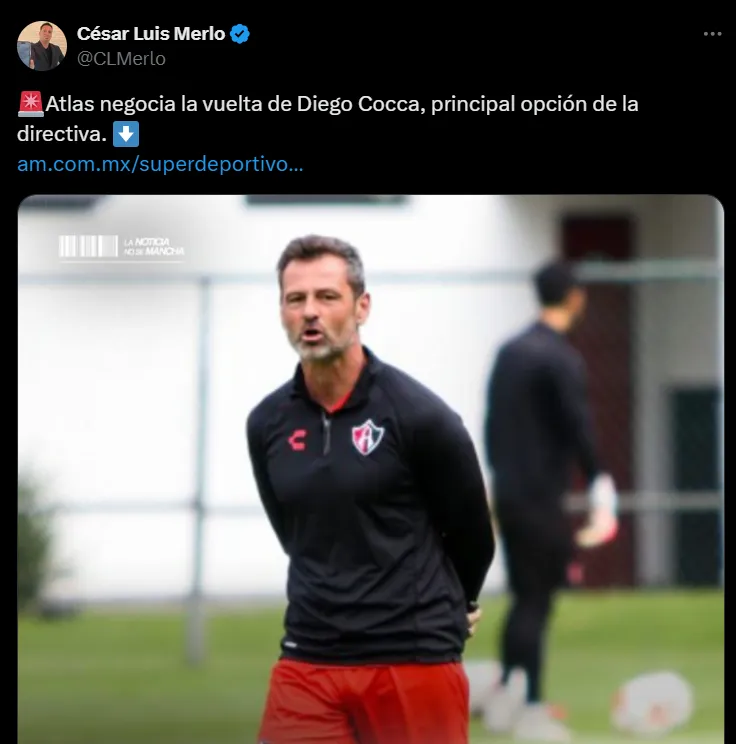Click the coach's red shorts
This screenshot has height=744, width=736.
click(364, 702)
